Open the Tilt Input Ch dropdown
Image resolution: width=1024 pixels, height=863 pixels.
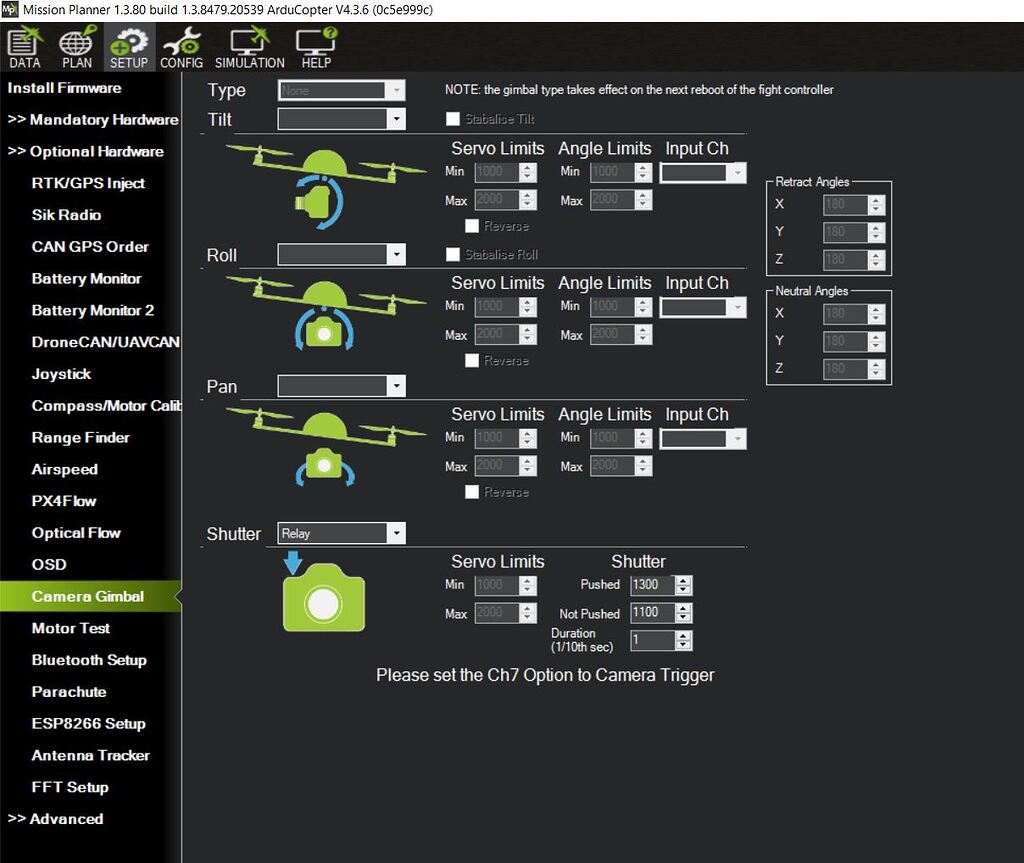click(x=703, y=172)
